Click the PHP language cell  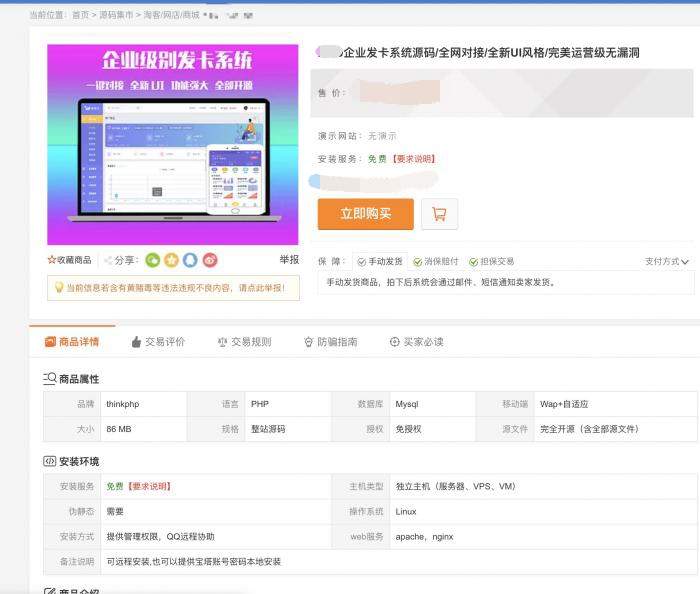(288, 404)
